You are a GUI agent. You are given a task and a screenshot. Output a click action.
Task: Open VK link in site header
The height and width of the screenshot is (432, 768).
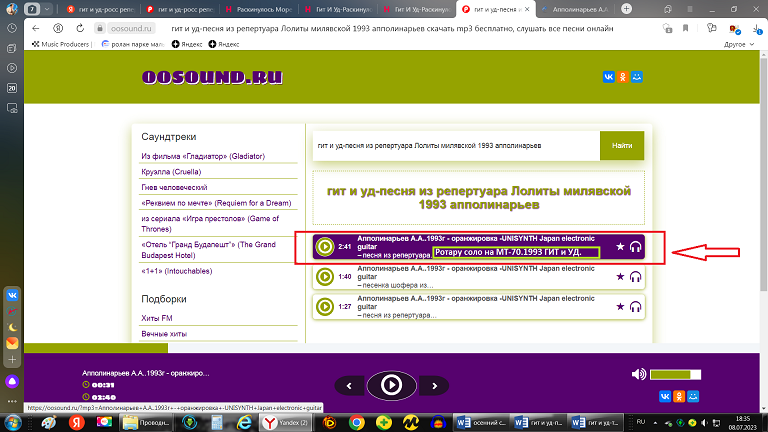[608, 77]
